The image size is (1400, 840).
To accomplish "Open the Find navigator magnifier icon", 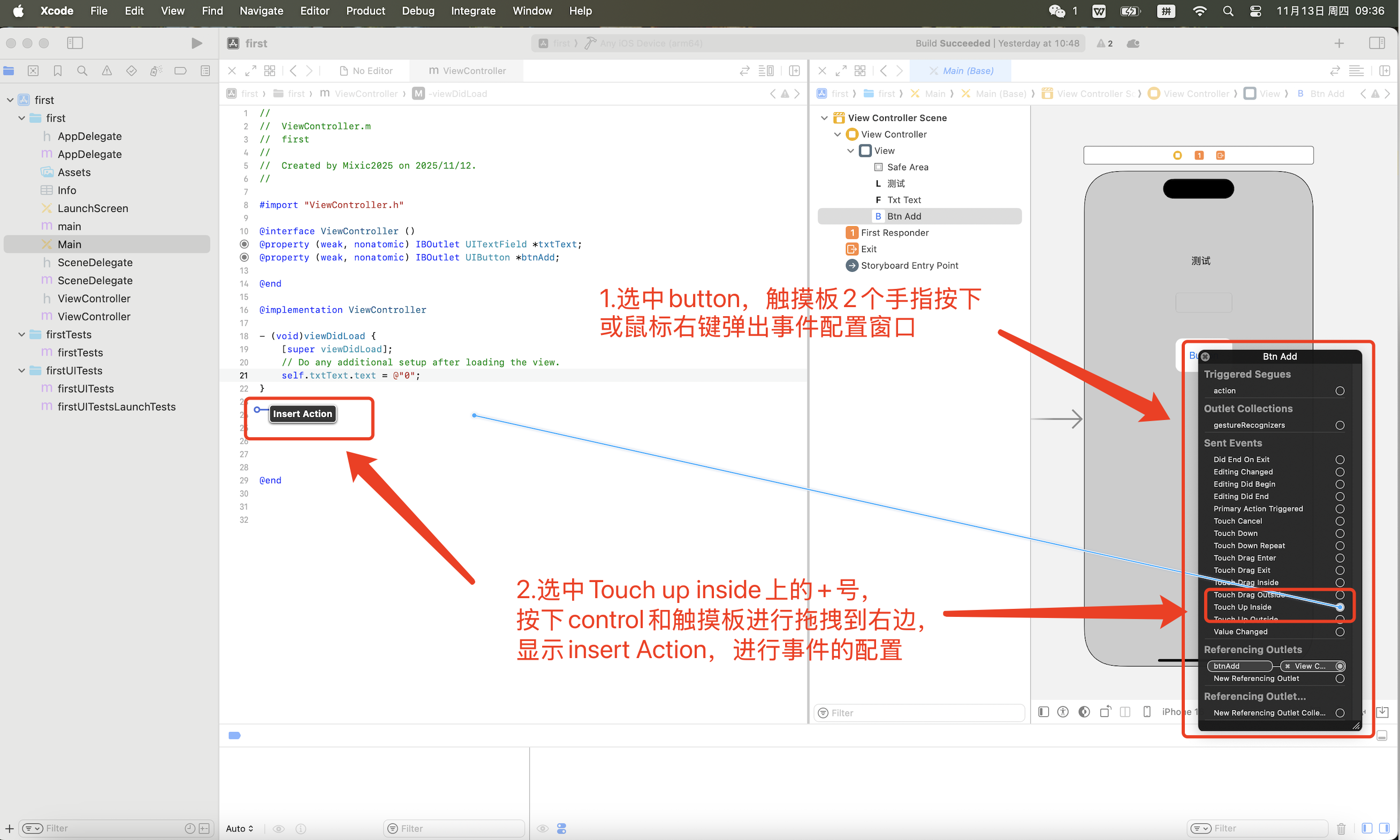I will pos(82,71).
